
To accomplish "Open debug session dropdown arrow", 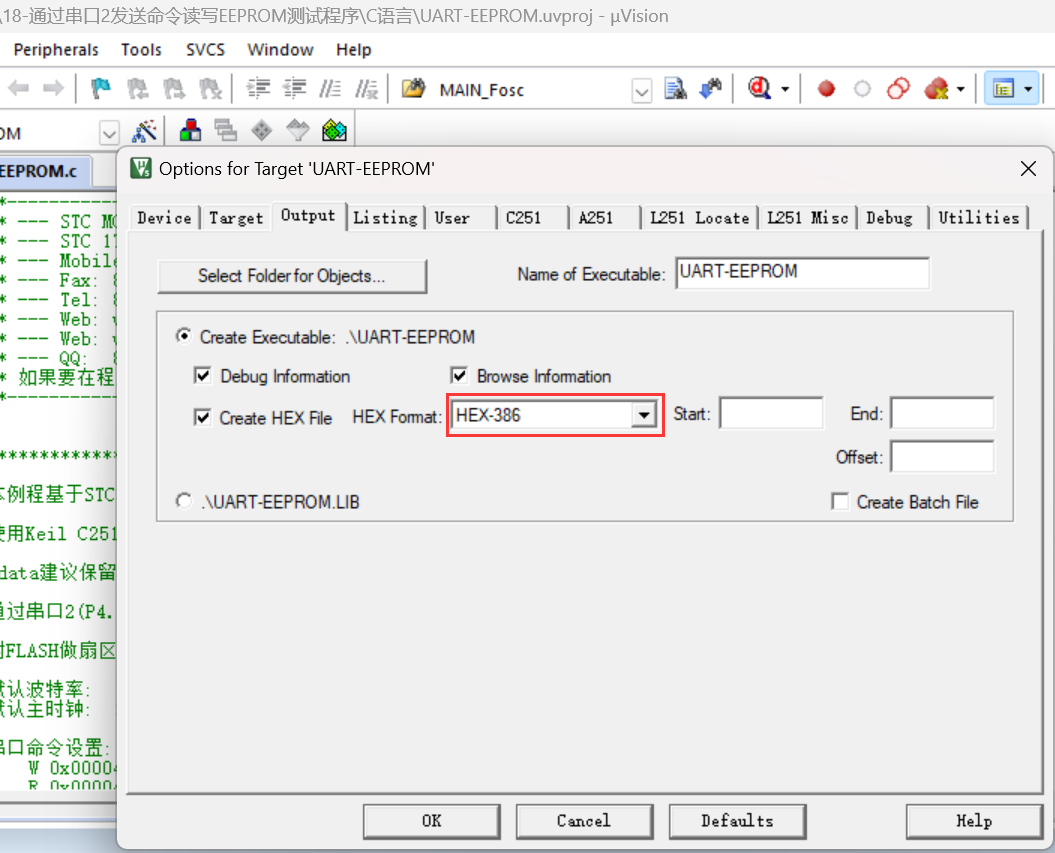I will click(x=785, y=89).
